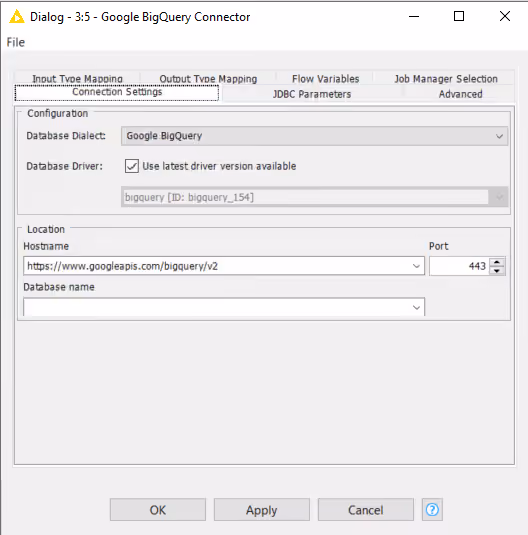528x535 pixels.
Task: Open the Output Type Mapping tab
Action: (208, 78)
